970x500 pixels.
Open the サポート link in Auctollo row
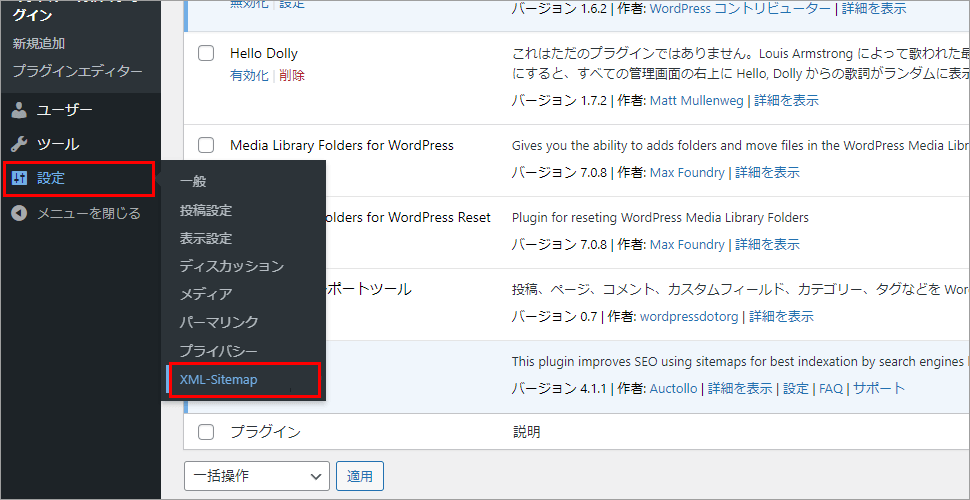click(x=880, y=389)
